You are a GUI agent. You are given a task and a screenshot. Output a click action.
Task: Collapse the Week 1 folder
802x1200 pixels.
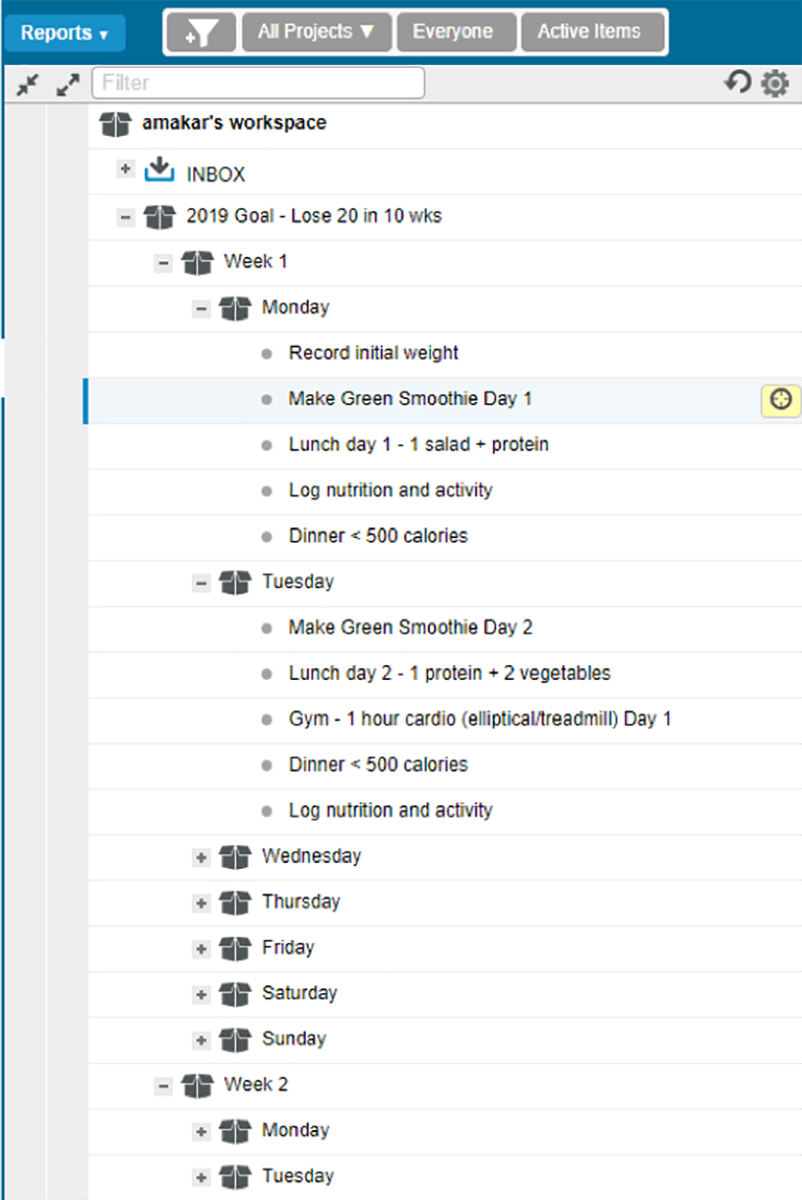click(164, 263)
